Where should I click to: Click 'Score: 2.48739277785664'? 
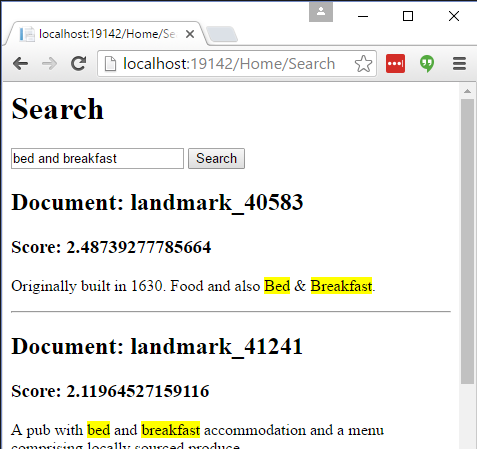[x=111, y=247]
